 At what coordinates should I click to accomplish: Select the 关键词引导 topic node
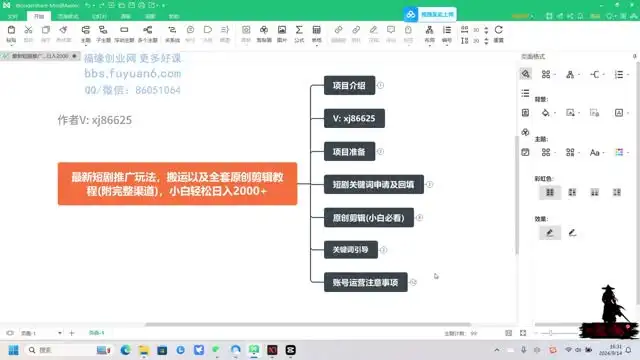[351, 249]
